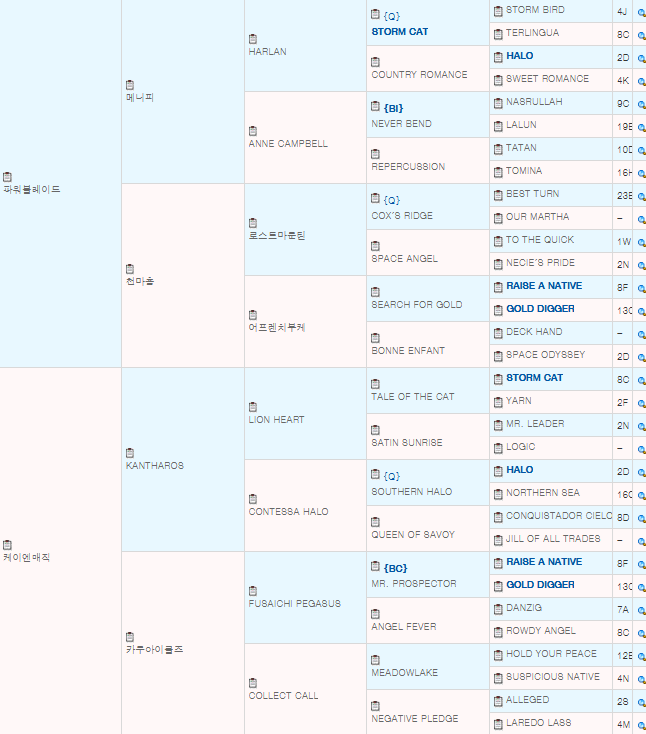The width and height of the screenshot is (646, 734).
Task: Click the clipboard icon above MEADOWLAKE
Action: pyautogui.click(x=375, y=660)
